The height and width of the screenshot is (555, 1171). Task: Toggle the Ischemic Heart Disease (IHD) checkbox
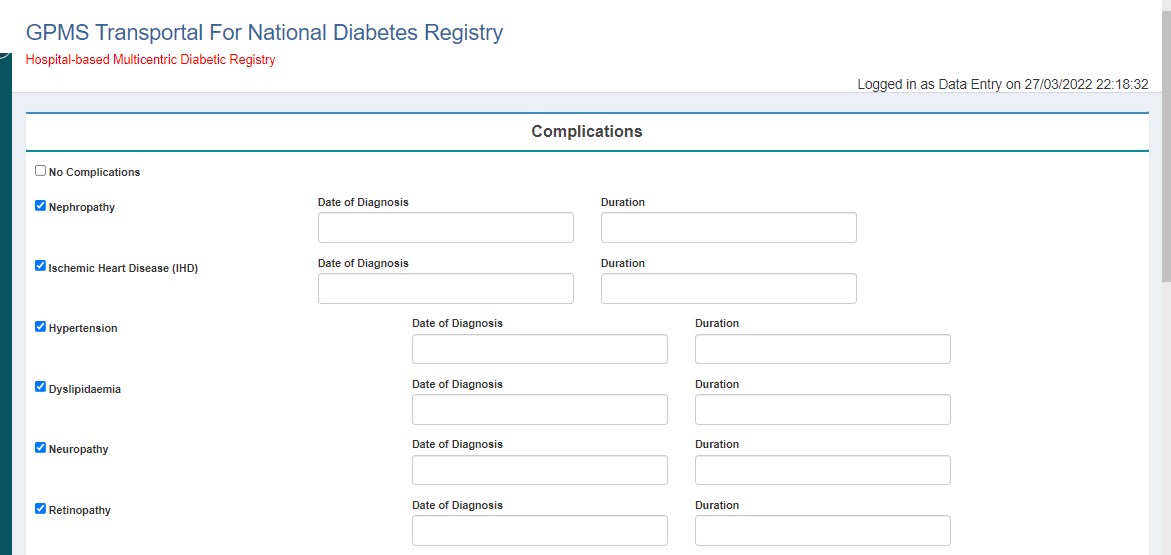coord(40,266)
